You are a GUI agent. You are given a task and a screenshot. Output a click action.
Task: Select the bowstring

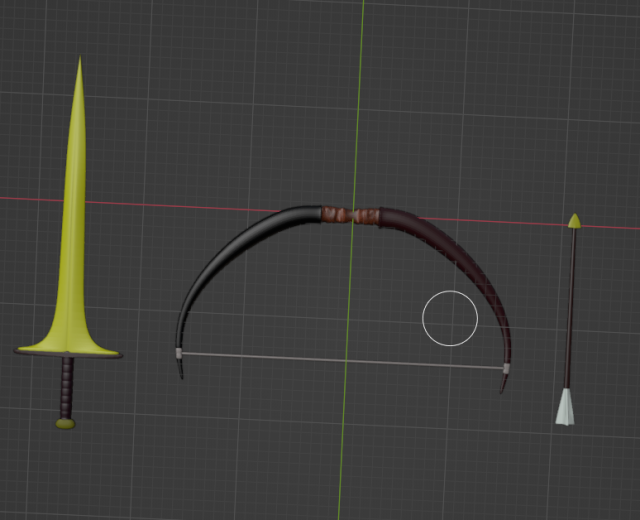click(342, 360)
